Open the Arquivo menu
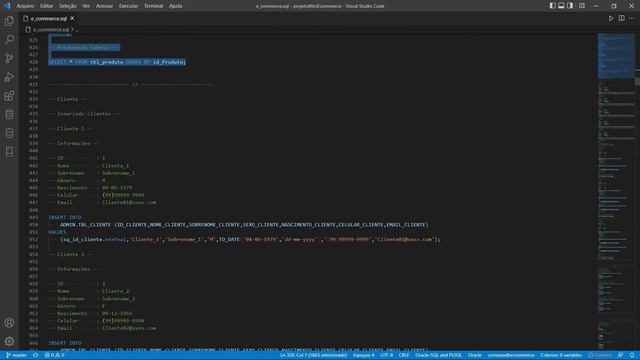 pyautogui.click(x=25, y=6)
